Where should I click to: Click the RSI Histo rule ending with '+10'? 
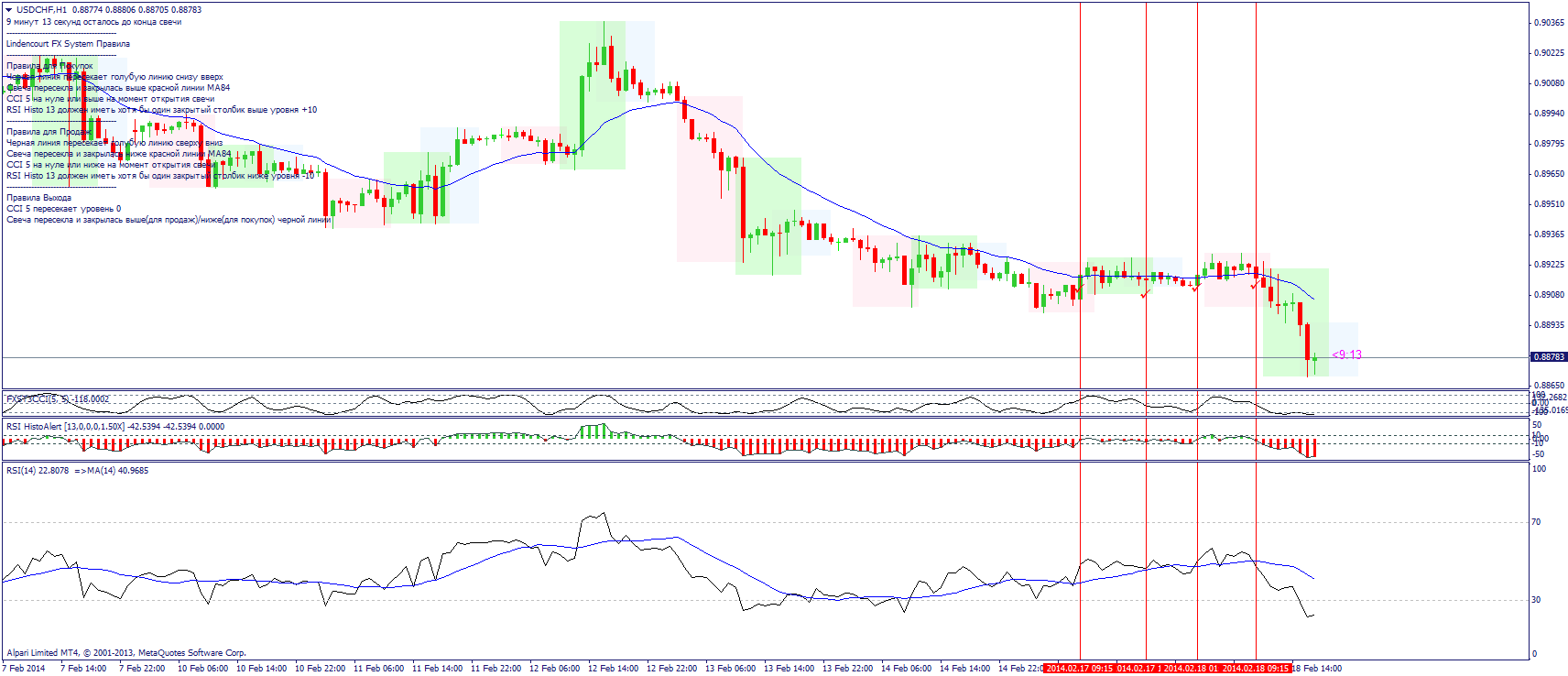point(161,110)
